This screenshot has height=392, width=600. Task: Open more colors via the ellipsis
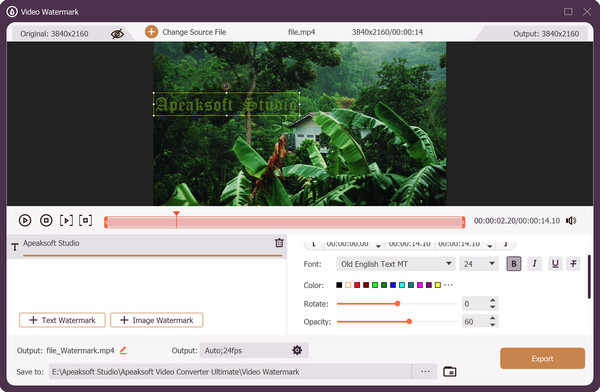448,285
